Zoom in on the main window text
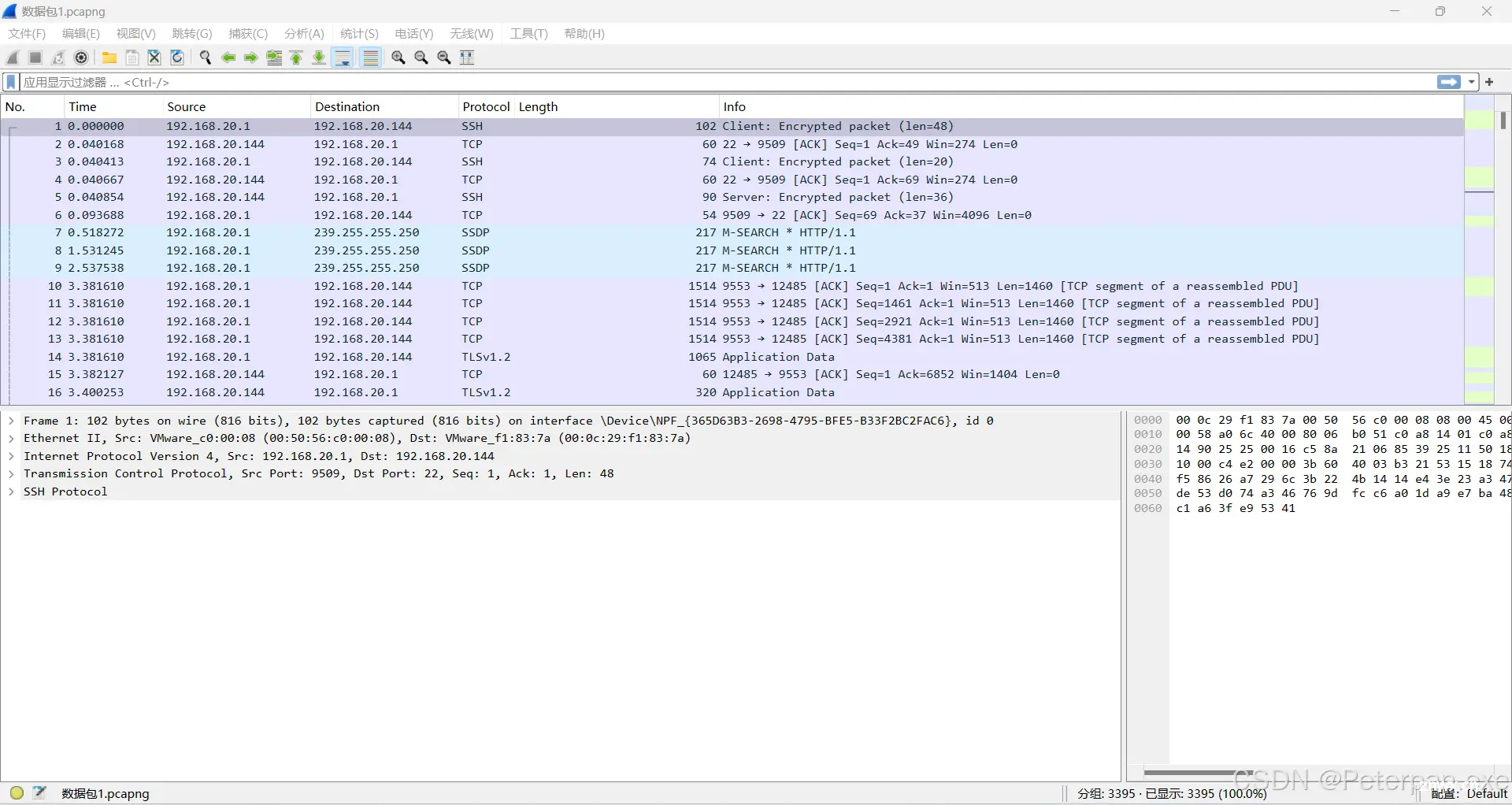This screenshot has height=805, width=1512. (398, 57)
